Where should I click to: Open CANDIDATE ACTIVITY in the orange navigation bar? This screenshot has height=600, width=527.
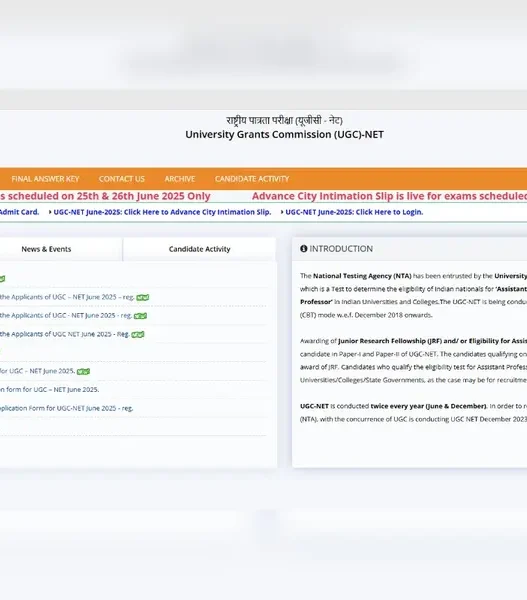tap(252, 179)
